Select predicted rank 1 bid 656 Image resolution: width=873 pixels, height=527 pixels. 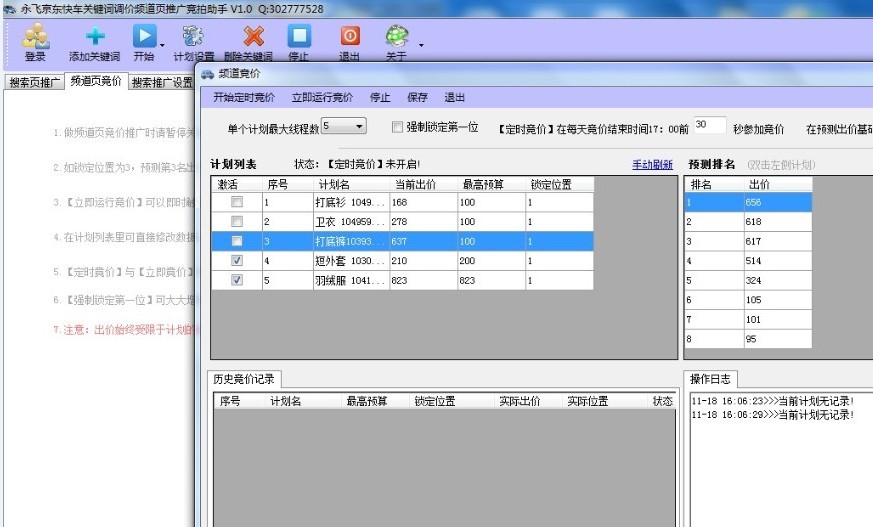[777, 203]
